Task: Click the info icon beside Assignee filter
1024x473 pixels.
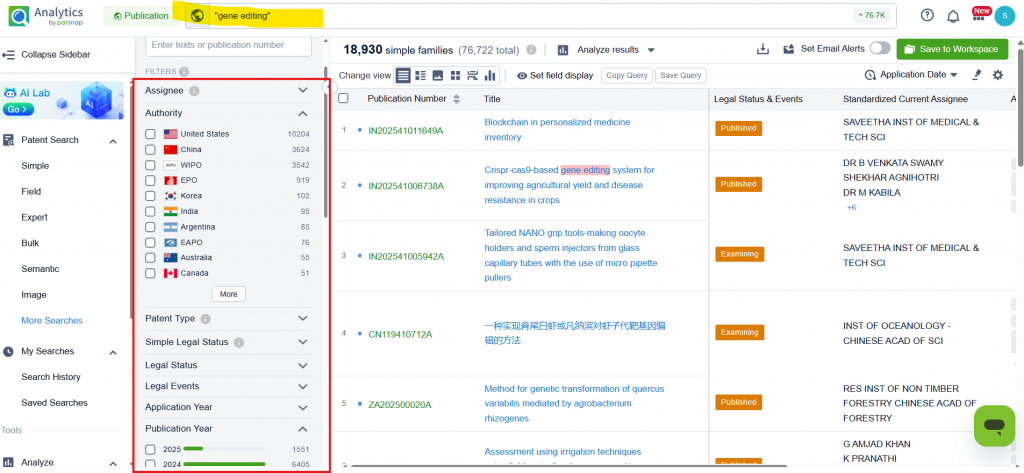Action: pyautogui.click(x=194, y=91)
